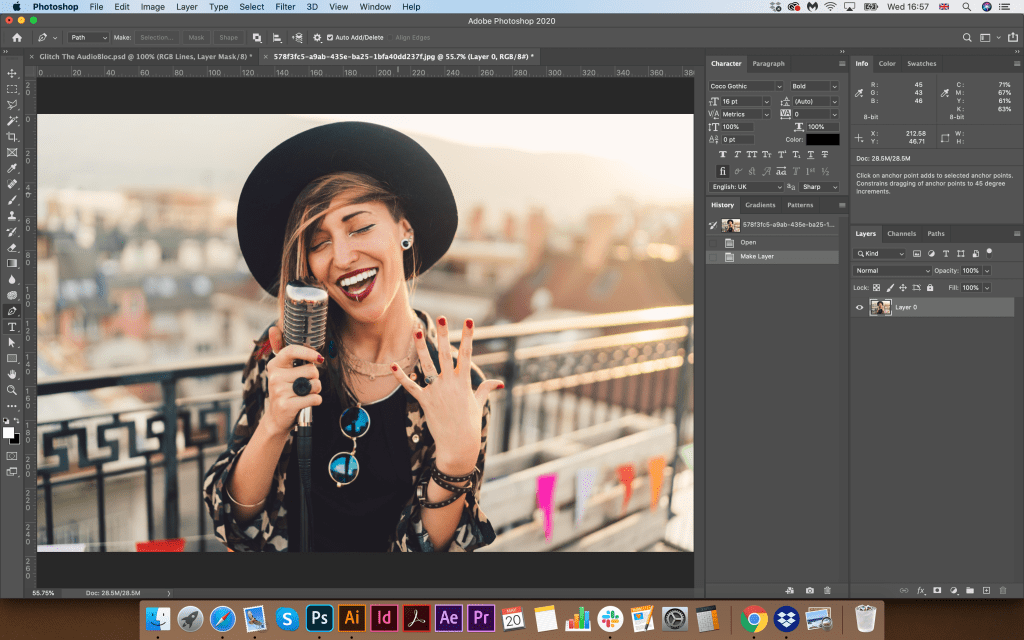
Task: Click the black text Color swatch
Action: point(822,139)
